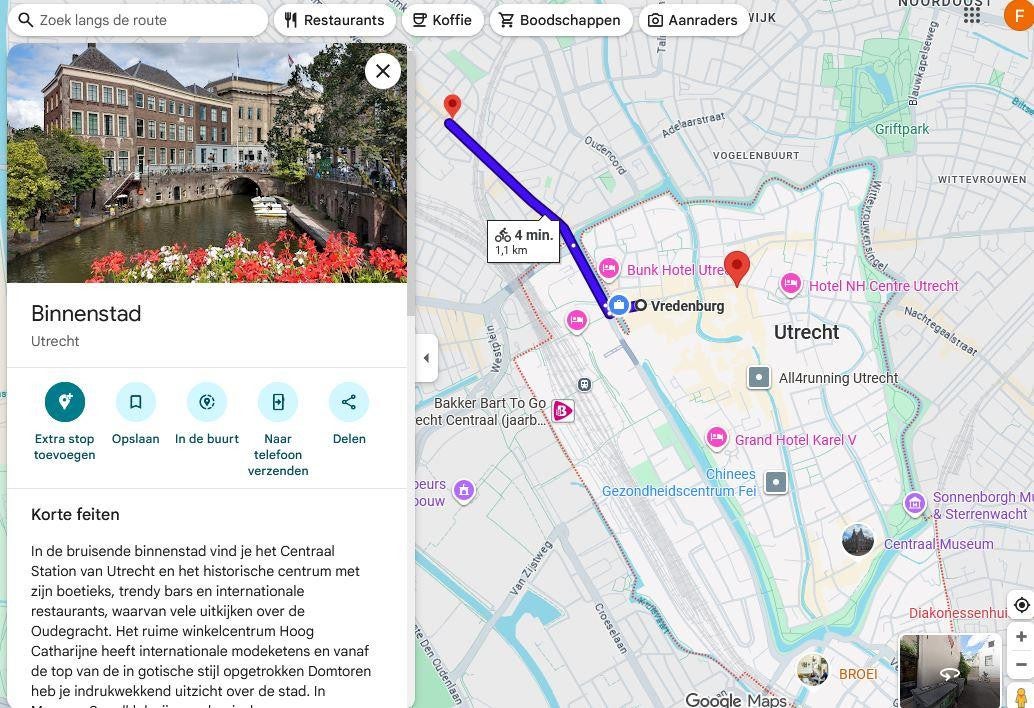Click the Zoek langs de route search field
Screen dimensions: 1034x708
138,20
